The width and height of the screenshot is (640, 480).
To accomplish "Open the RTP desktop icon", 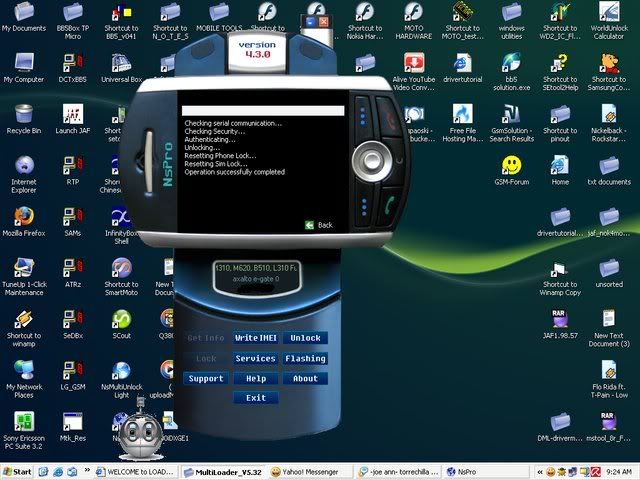I will pos(73,170).
